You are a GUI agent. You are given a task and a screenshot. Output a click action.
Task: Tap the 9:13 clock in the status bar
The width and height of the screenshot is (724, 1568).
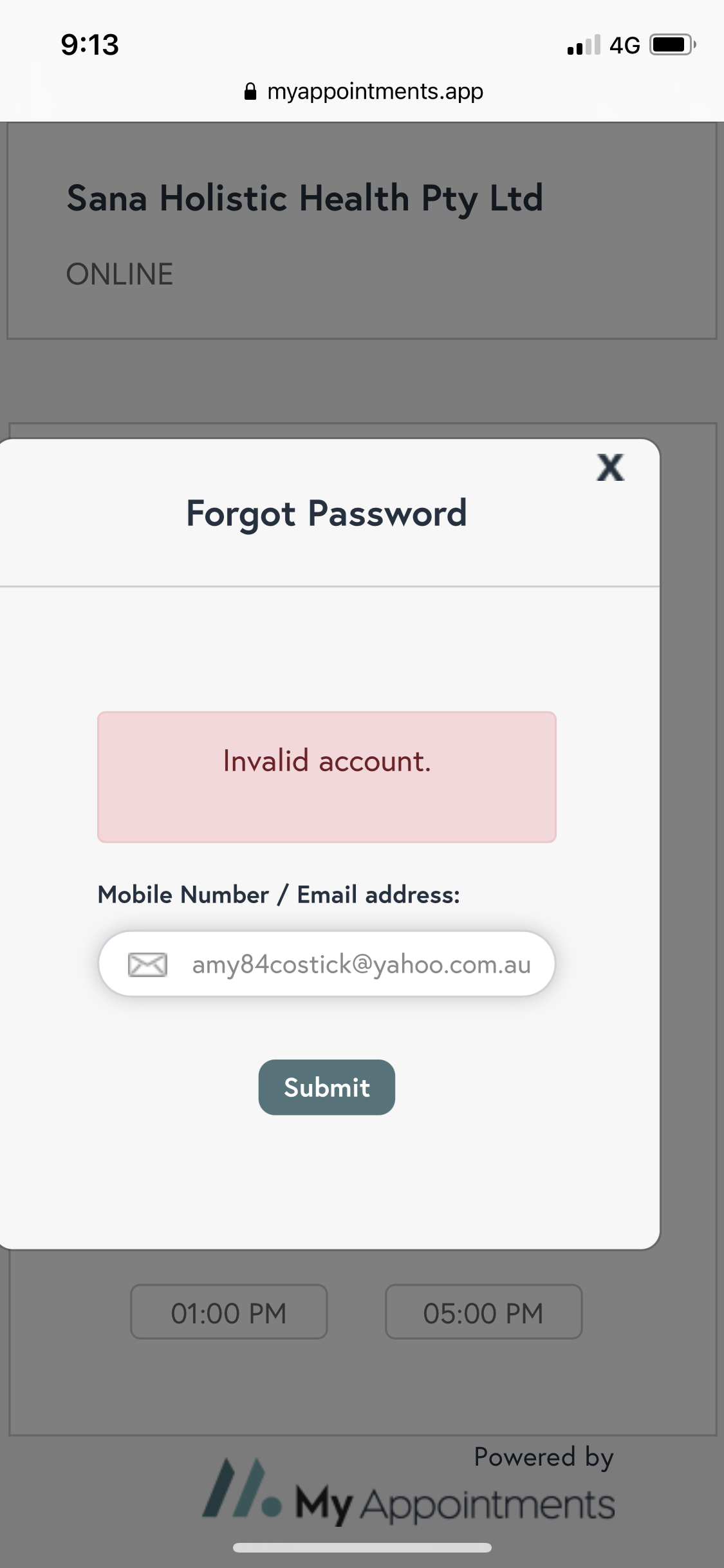click(x=89, y=44)
